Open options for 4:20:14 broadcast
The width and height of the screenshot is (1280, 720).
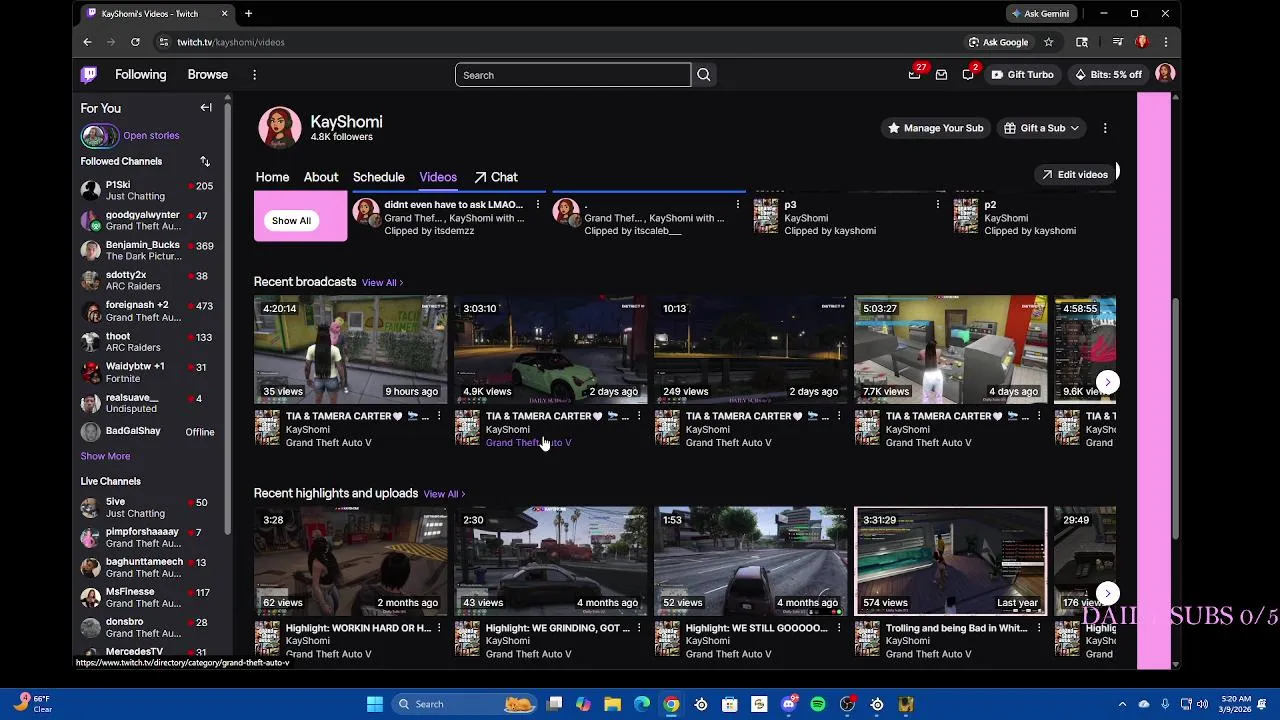(438, 416)
